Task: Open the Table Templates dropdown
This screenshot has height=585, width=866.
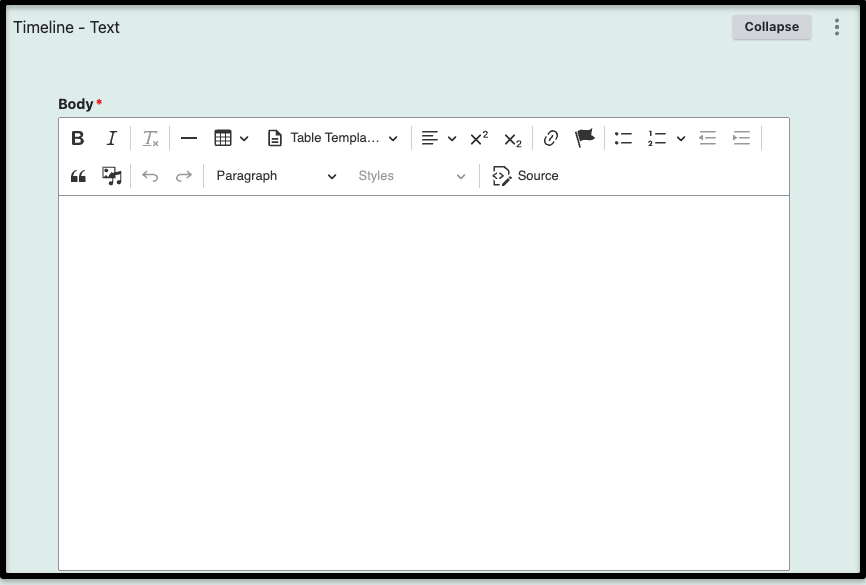Action: click(332, 138)
